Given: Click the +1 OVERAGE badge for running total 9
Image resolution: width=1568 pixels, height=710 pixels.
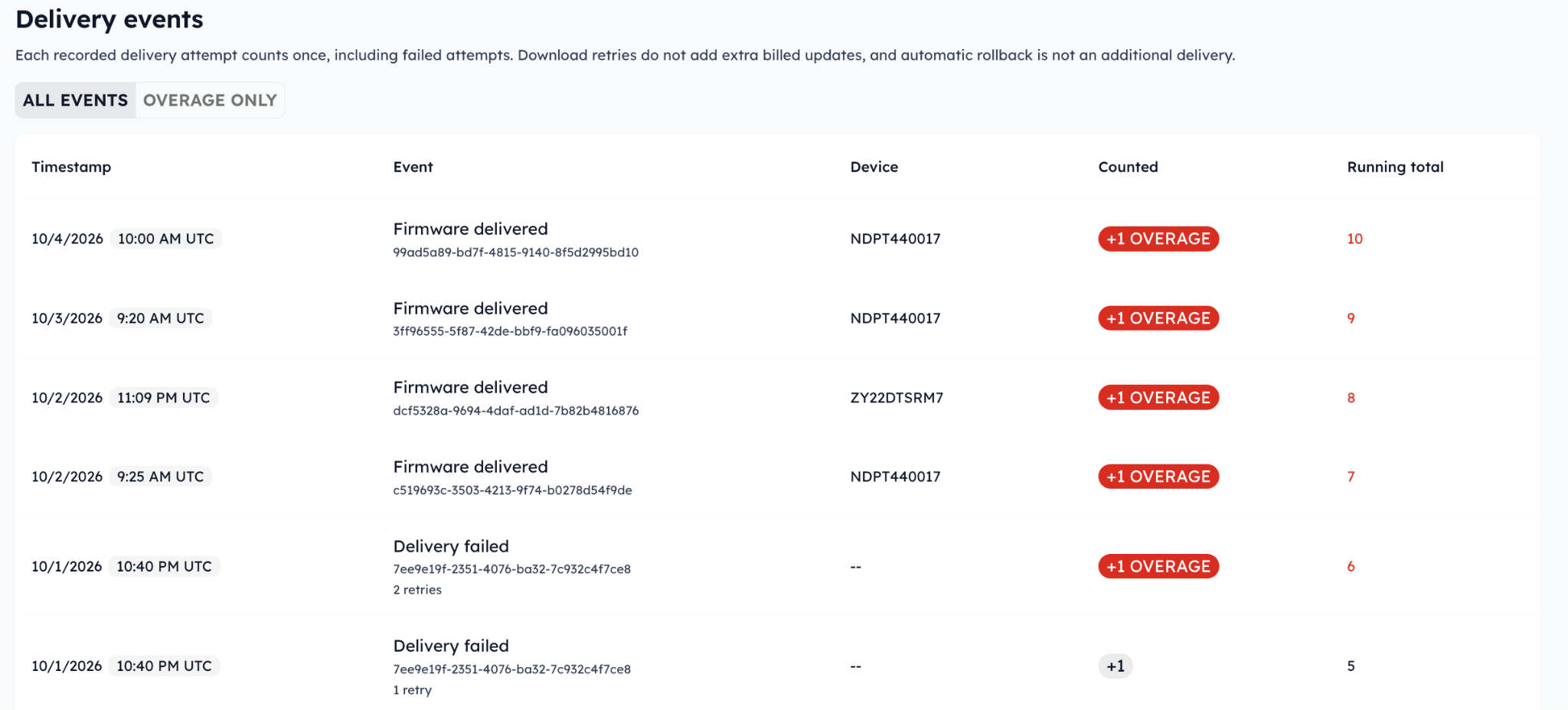Looking at the screenshot, I should (1158, 318).
